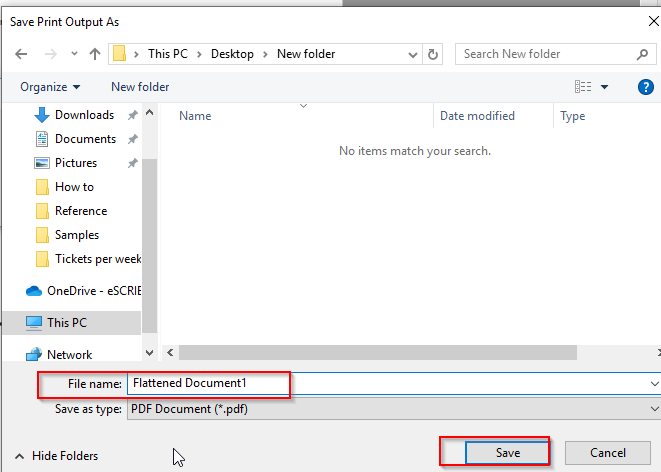Image resolution: width=661 pixels, height=472 pixels.
Task: Click the File name text field
Action: pos(390,383)
